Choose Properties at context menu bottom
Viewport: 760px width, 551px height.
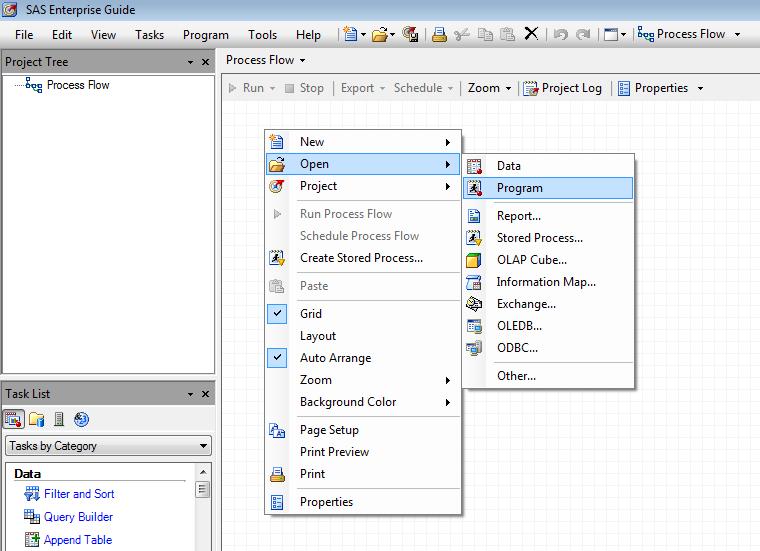tap(363, 502)
